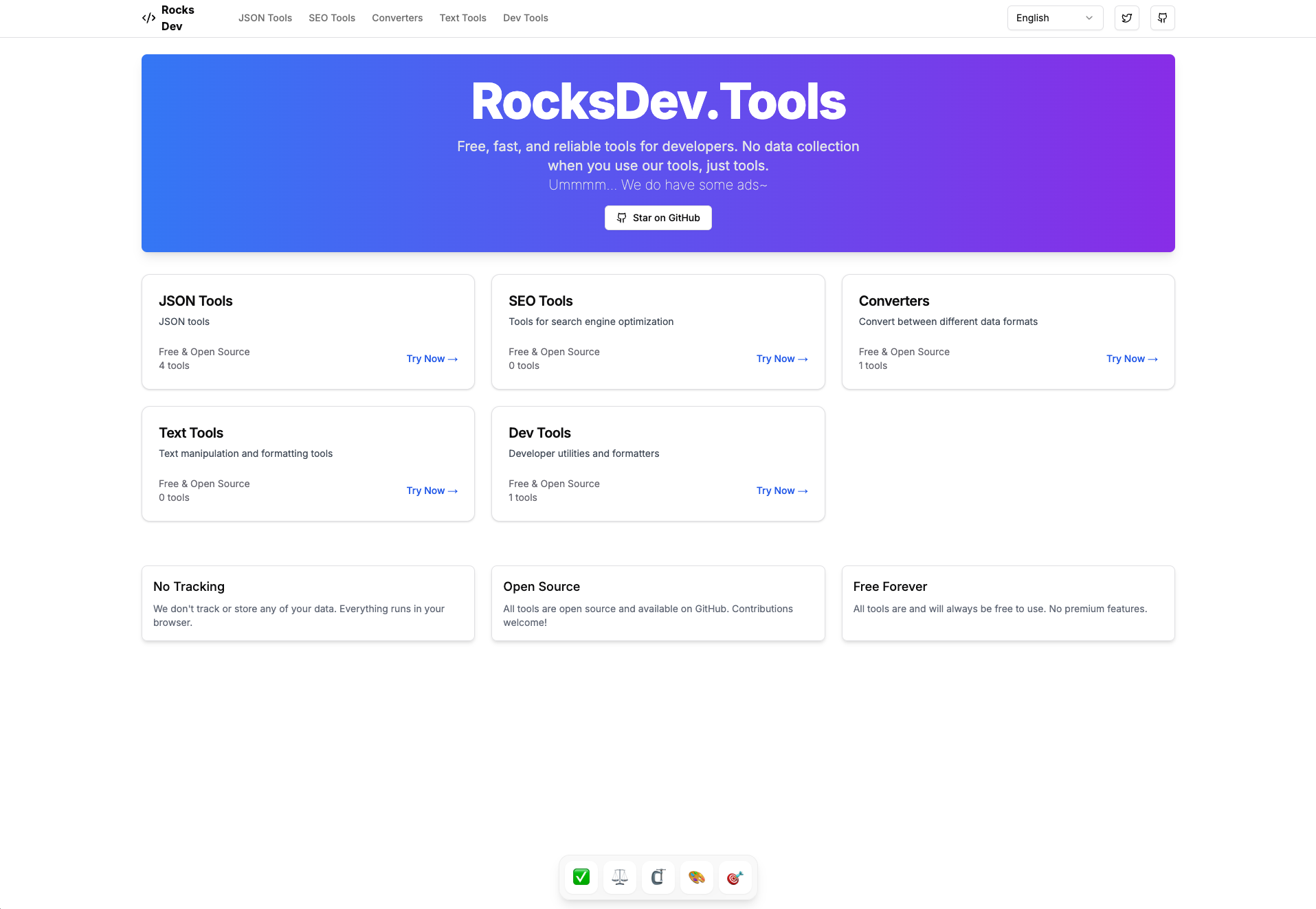Image resolution: width=1316 pixels, height=909 pixels.
Task: Open the dartboard target dock icon
Action: [735, 877]
